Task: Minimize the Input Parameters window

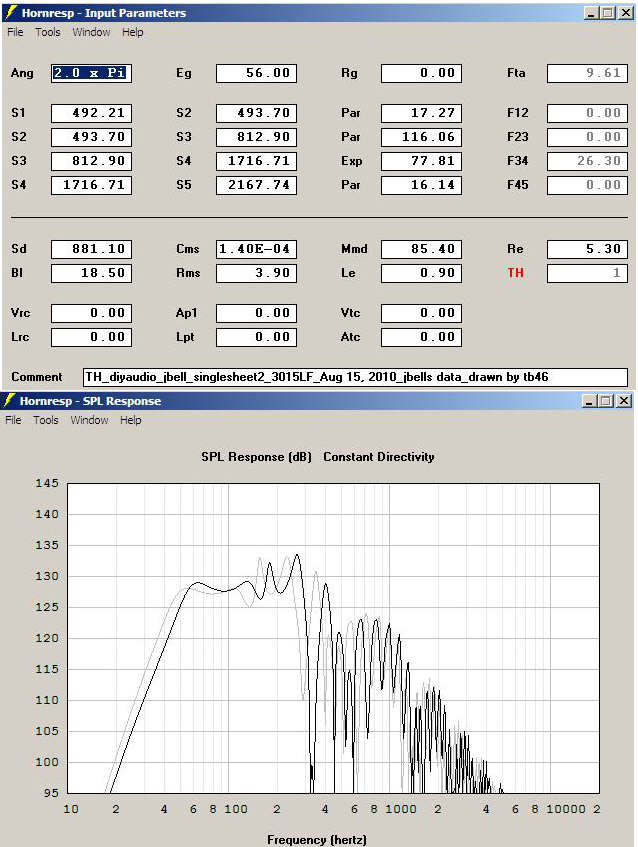Action: (591, 12)
